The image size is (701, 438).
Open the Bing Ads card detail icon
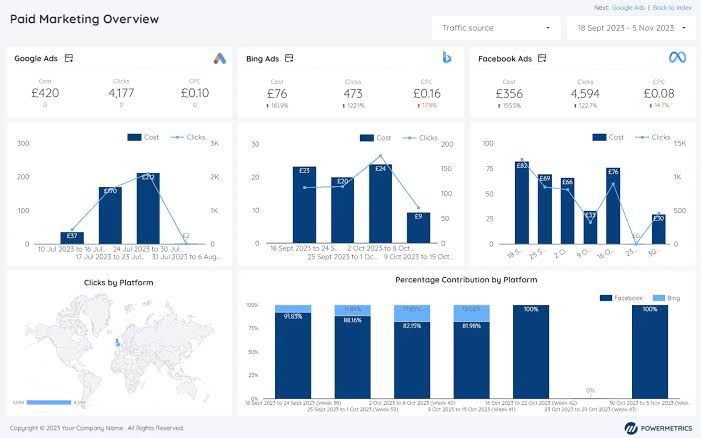pyautogui.click(x=289, y=59)
